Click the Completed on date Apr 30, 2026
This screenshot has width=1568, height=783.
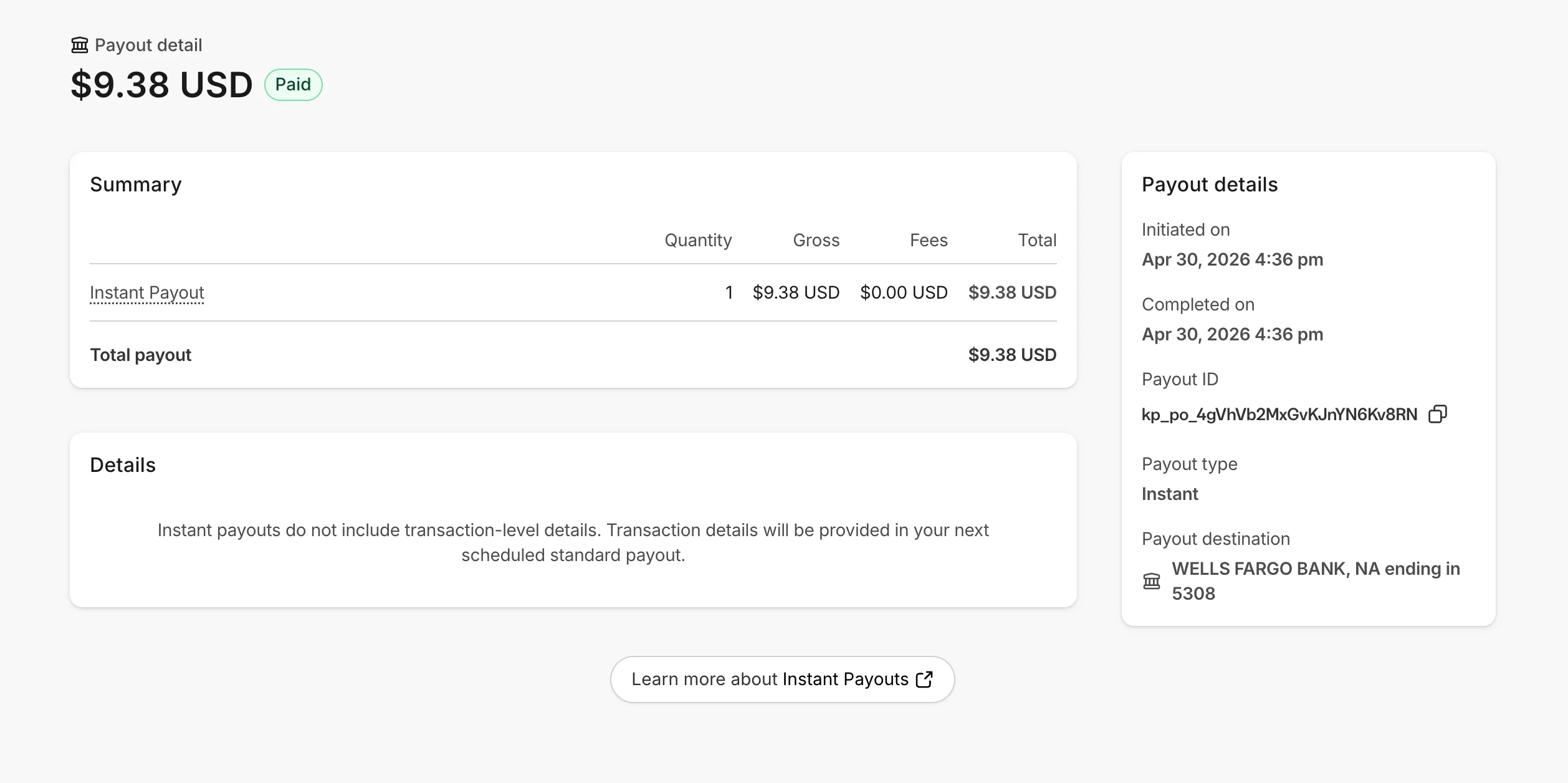1232,334
